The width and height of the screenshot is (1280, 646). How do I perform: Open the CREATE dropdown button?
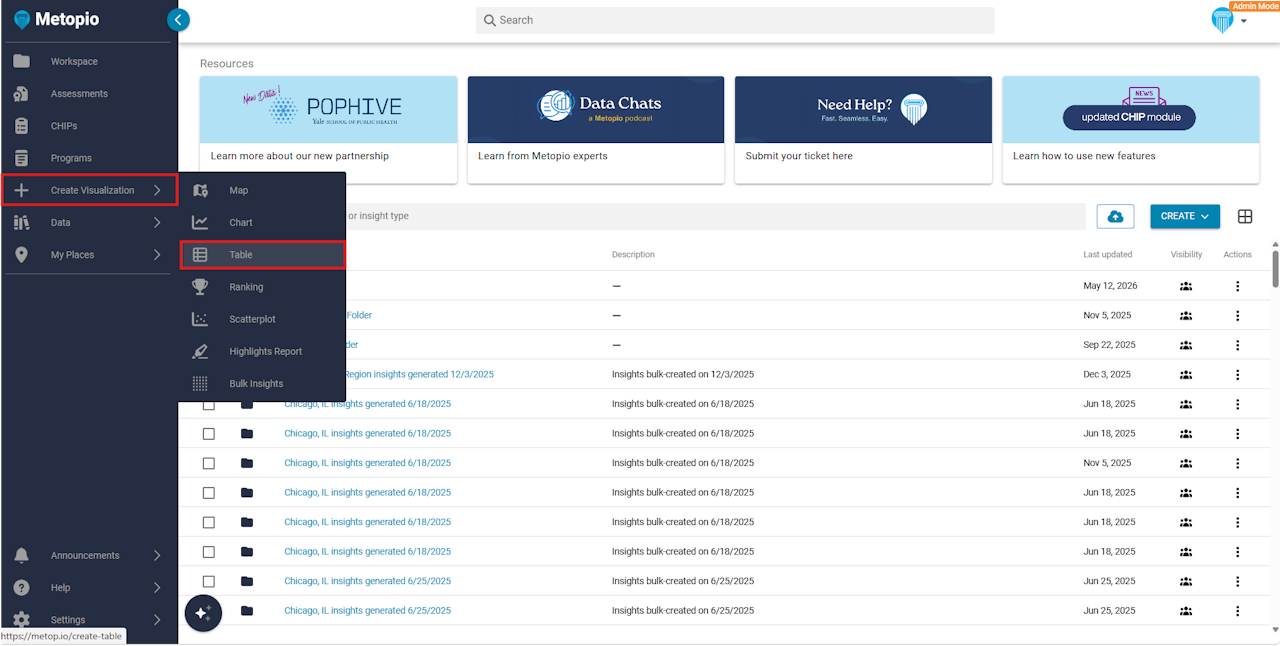click(x=1185, y=216)
